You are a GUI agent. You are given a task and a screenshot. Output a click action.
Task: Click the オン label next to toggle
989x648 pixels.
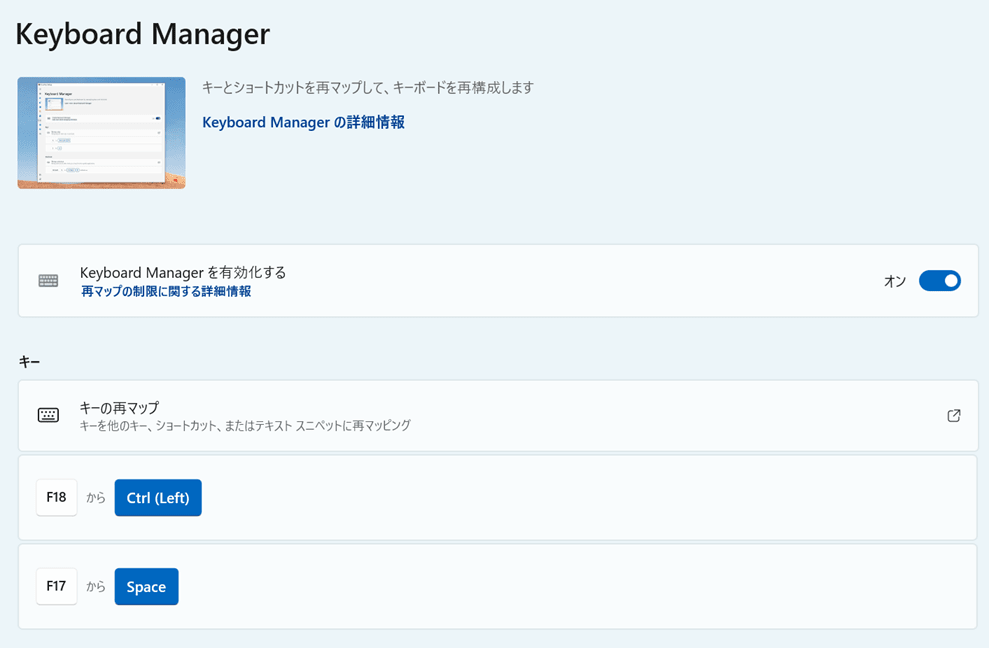pyautogui.click(x=895, y=281)
